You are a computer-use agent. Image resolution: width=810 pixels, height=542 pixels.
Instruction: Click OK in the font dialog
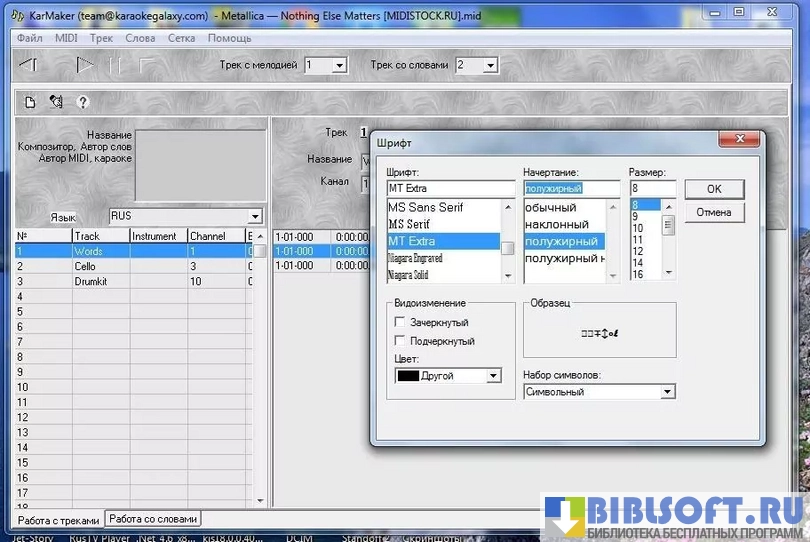(x=713, y=189)
